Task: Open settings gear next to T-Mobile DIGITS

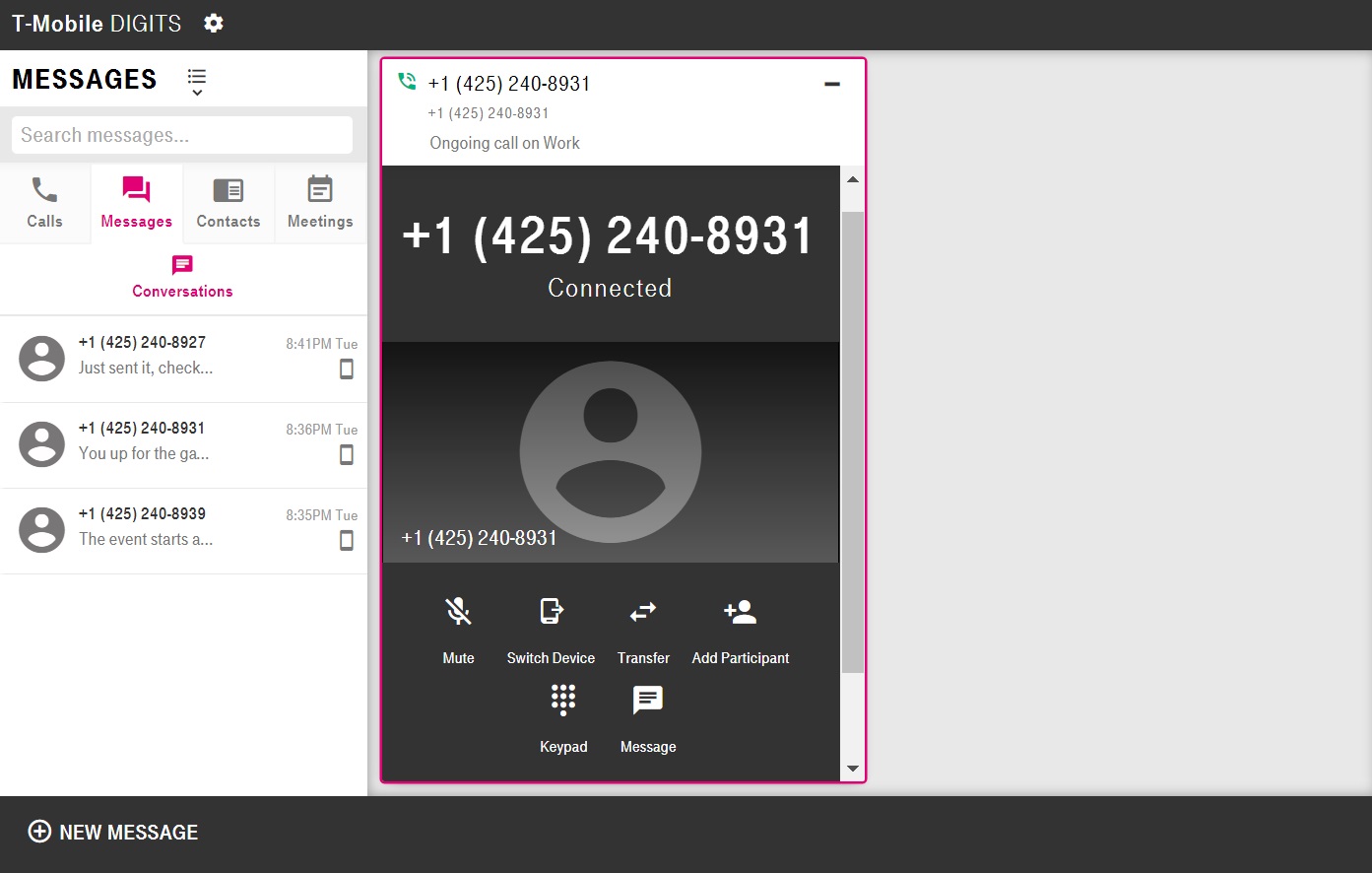Action: (x=214, y=24)
